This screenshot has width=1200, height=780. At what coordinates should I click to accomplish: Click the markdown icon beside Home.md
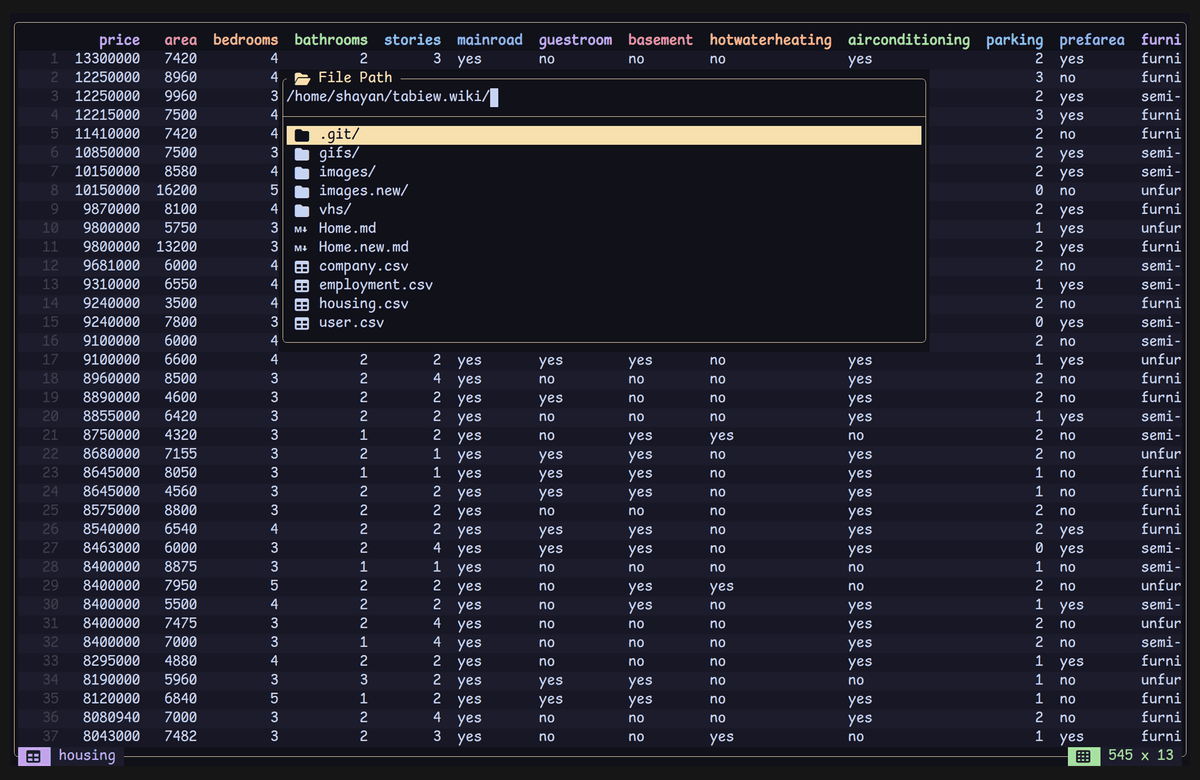coord(301,229)
